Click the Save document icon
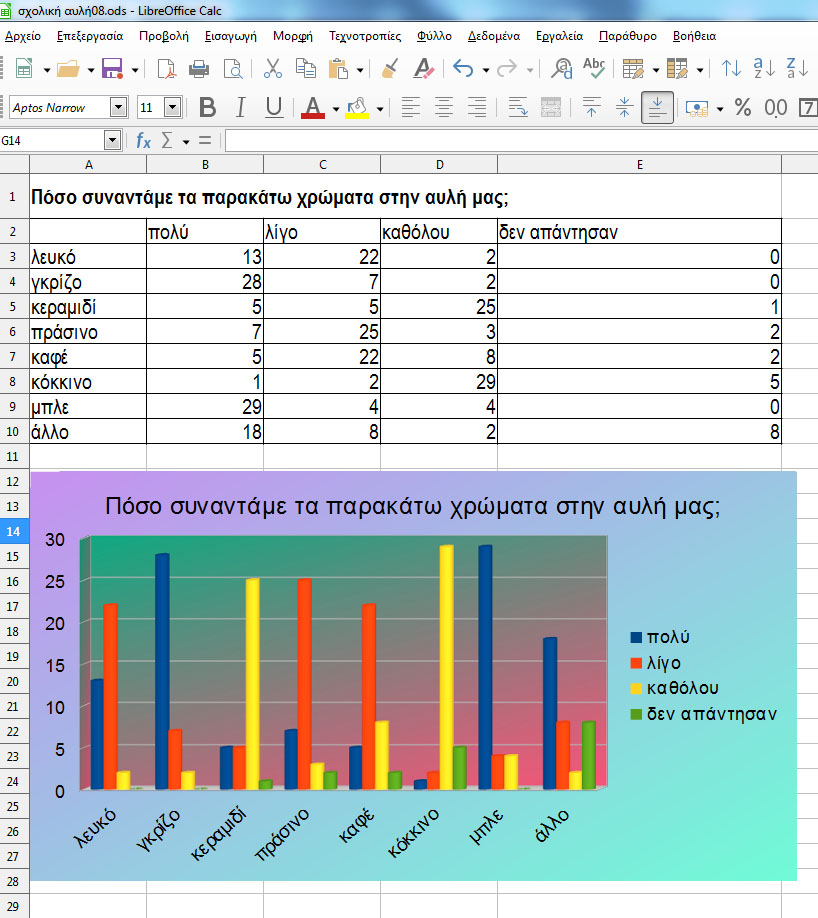This screenshot has height=918, width=818. [x=112, y=69]
